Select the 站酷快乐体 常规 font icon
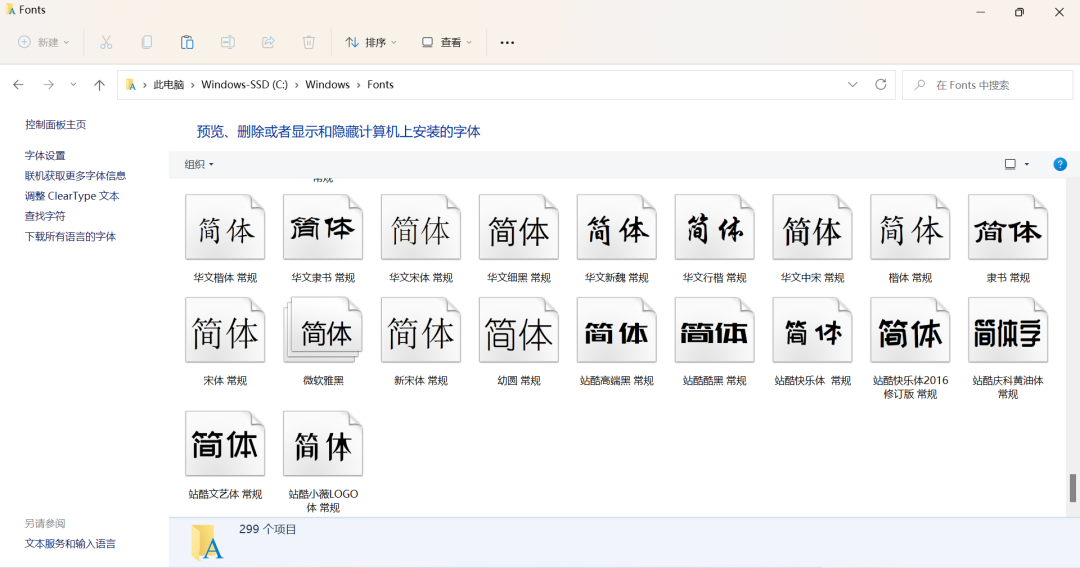Viewport: 1080px width, 568px height. (x=812, y=330)
